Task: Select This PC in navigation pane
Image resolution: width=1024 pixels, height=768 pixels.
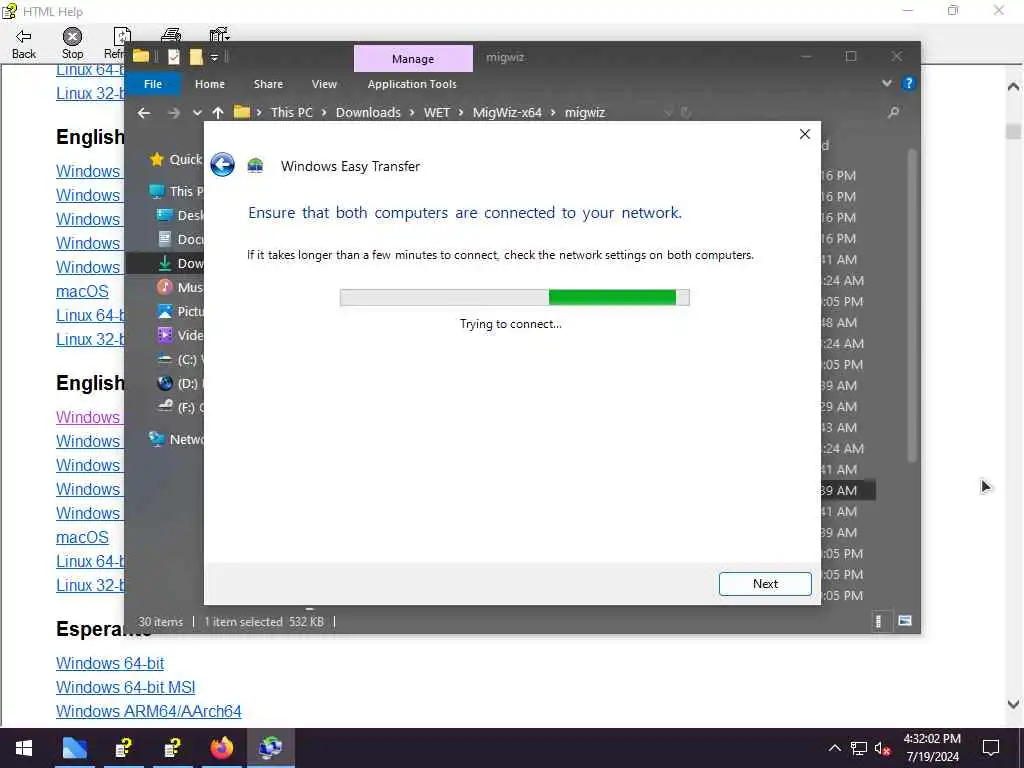Action: click(176, 191)
